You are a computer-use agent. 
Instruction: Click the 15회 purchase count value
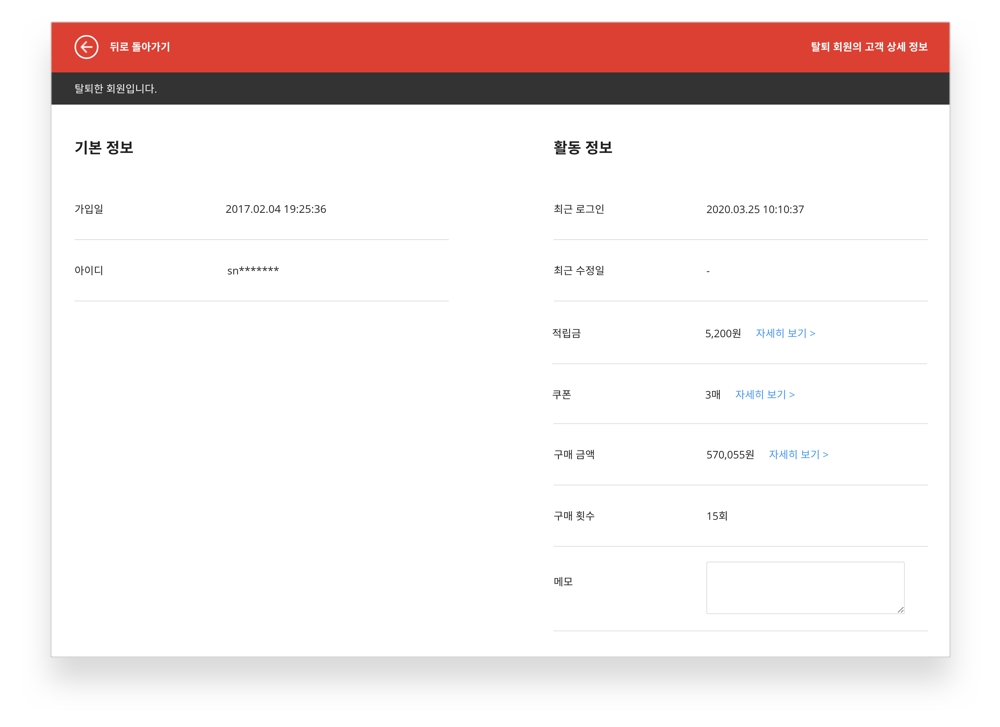717,516
